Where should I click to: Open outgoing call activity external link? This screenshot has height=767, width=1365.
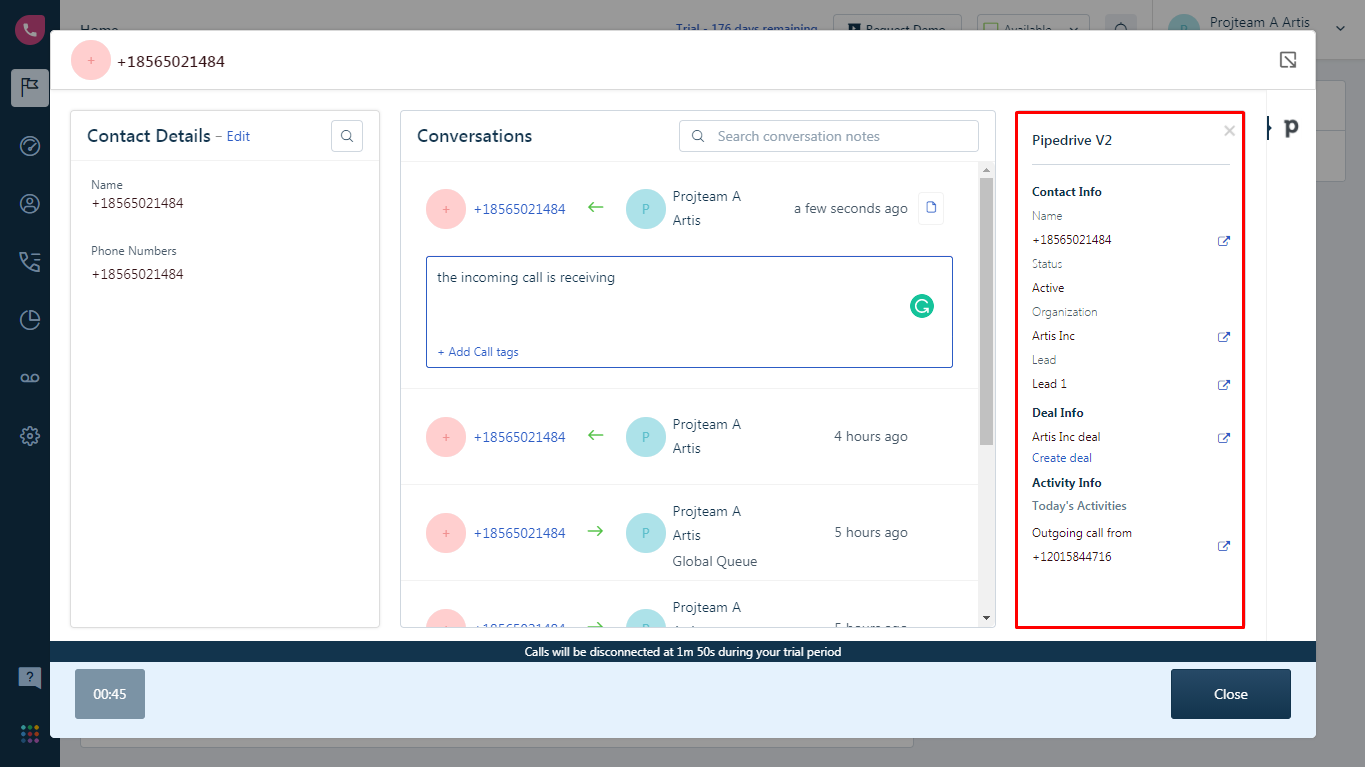tap(1223, 546)
